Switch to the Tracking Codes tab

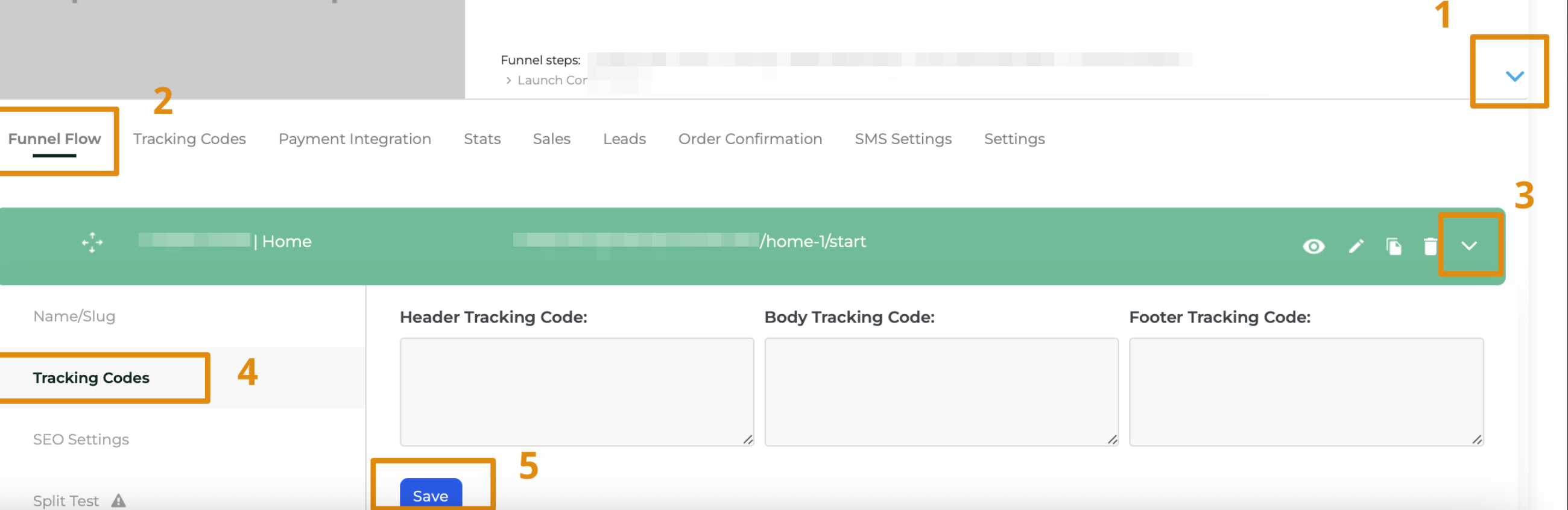189,139
